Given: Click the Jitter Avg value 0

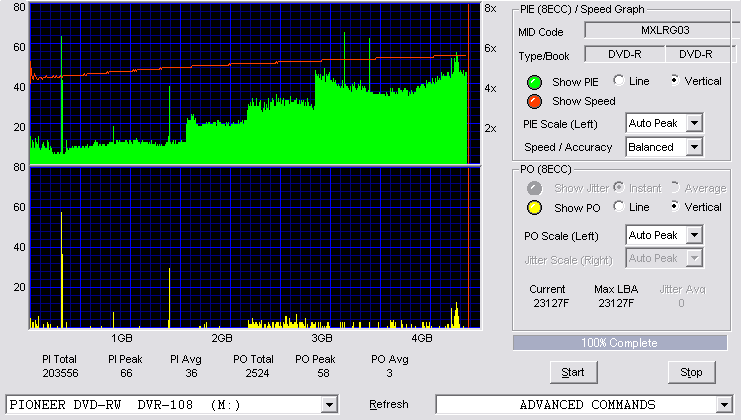Looking at the screenshot, I should coord(681,303).
